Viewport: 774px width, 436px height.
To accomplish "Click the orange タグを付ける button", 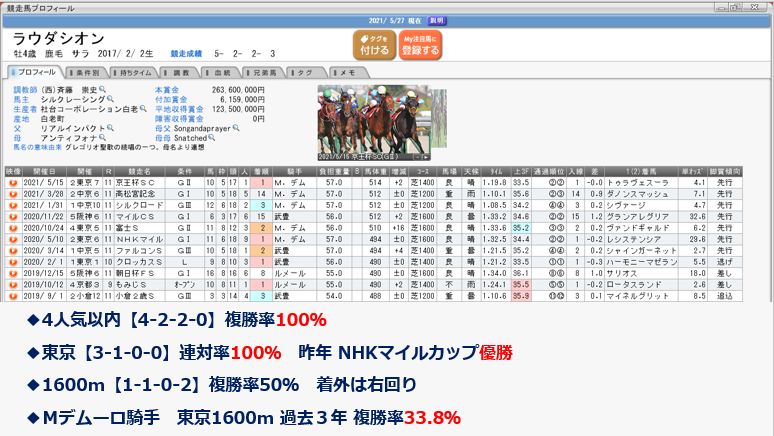I will point(373,44).
